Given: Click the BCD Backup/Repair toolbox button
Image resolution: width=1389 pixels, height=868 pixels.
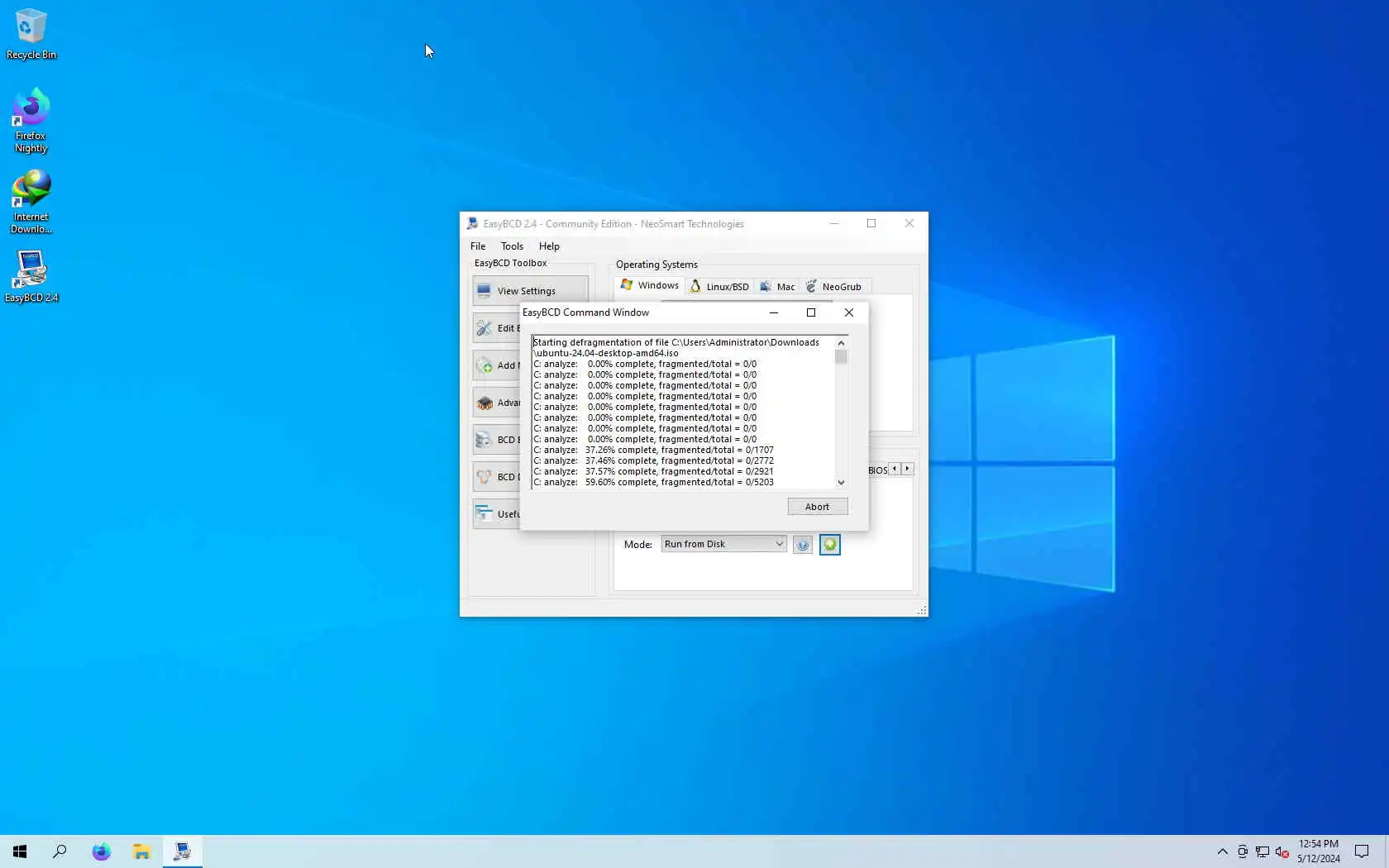Looking at the screenshot, I should (497, 440).
